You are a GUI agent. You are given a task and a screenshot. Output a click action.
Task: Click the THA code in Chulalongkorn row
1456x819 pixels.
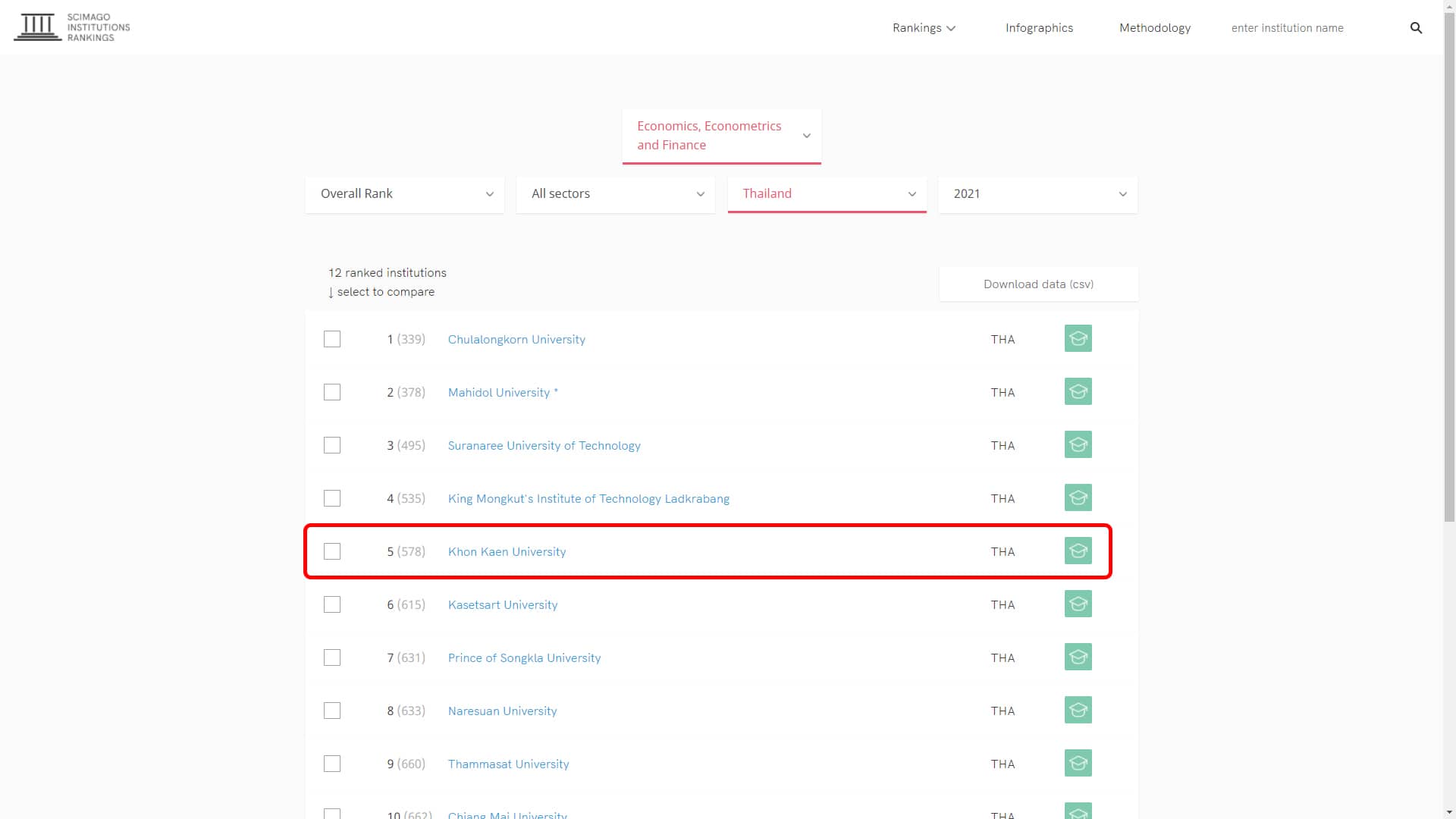coord(1003,340)
